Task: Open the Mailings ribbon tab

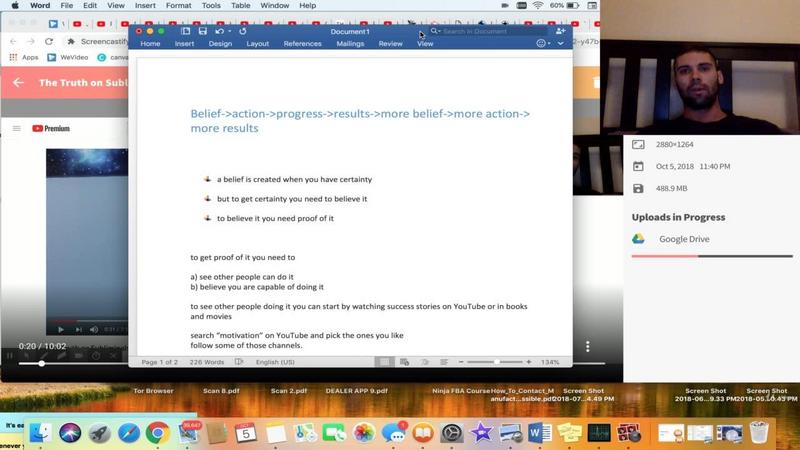Action: point(351,44)
